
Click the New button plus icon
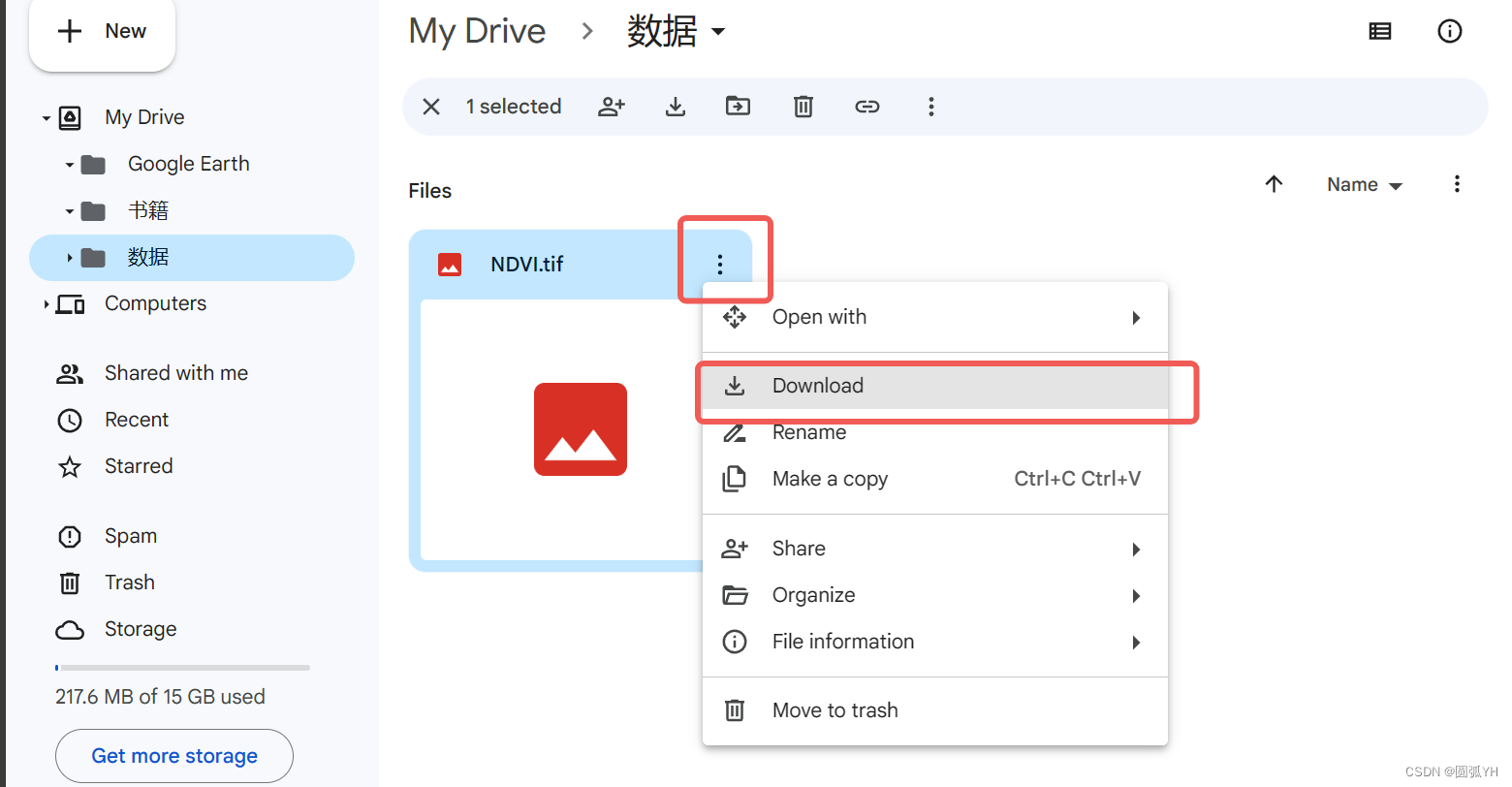click(x=70, y=31)
